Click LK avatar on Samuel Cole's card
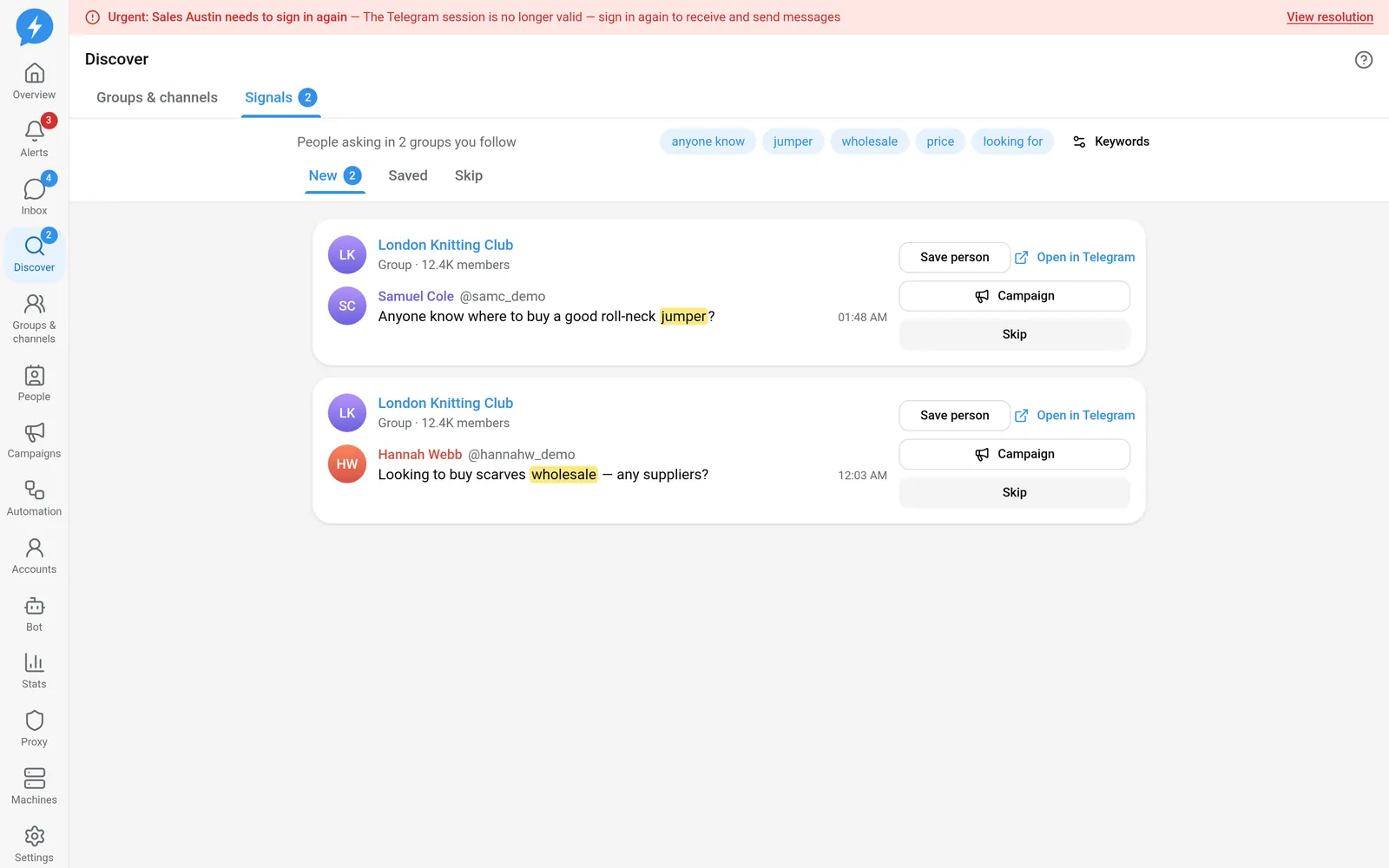This screenshot has height=868, width=1389. (347, 255)
